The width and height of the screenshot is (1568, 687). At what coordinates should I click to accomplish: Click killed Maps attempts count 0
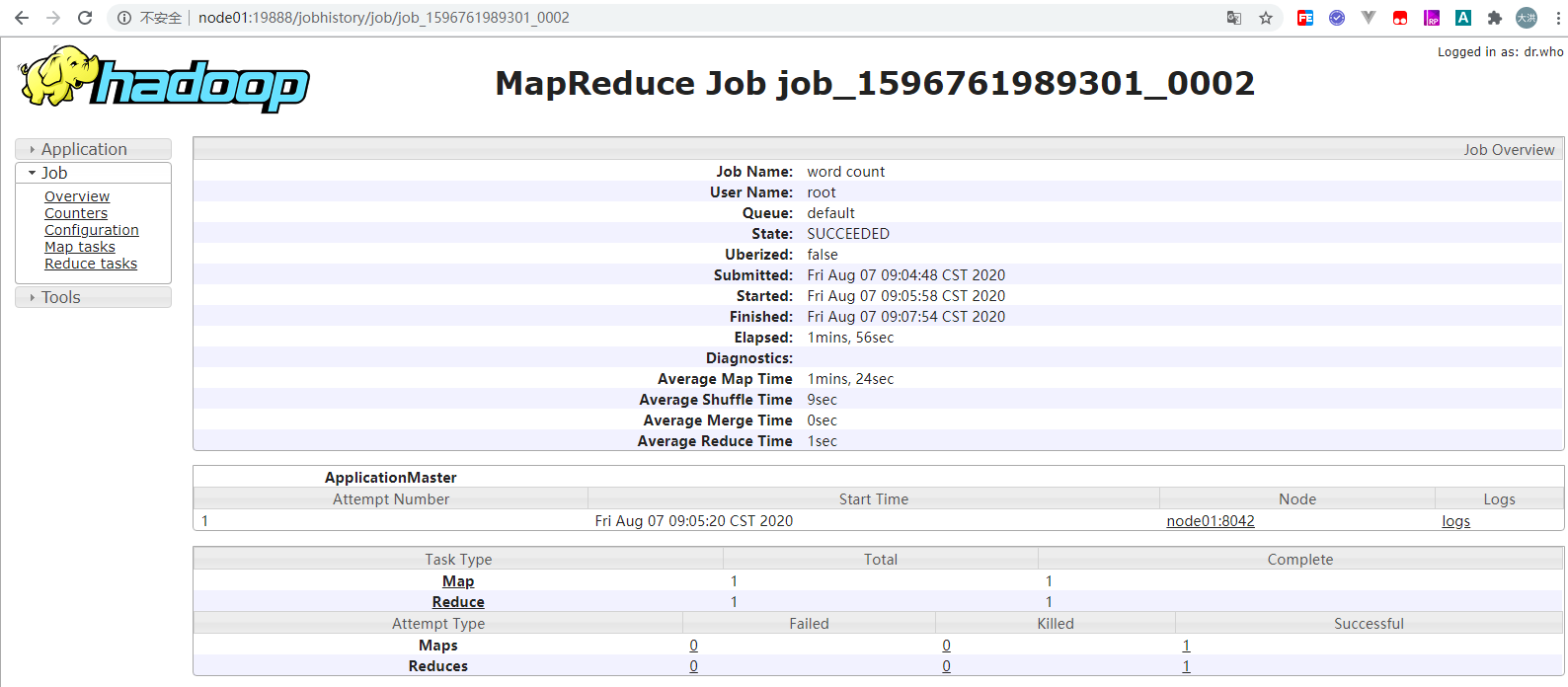coord(946,646)
